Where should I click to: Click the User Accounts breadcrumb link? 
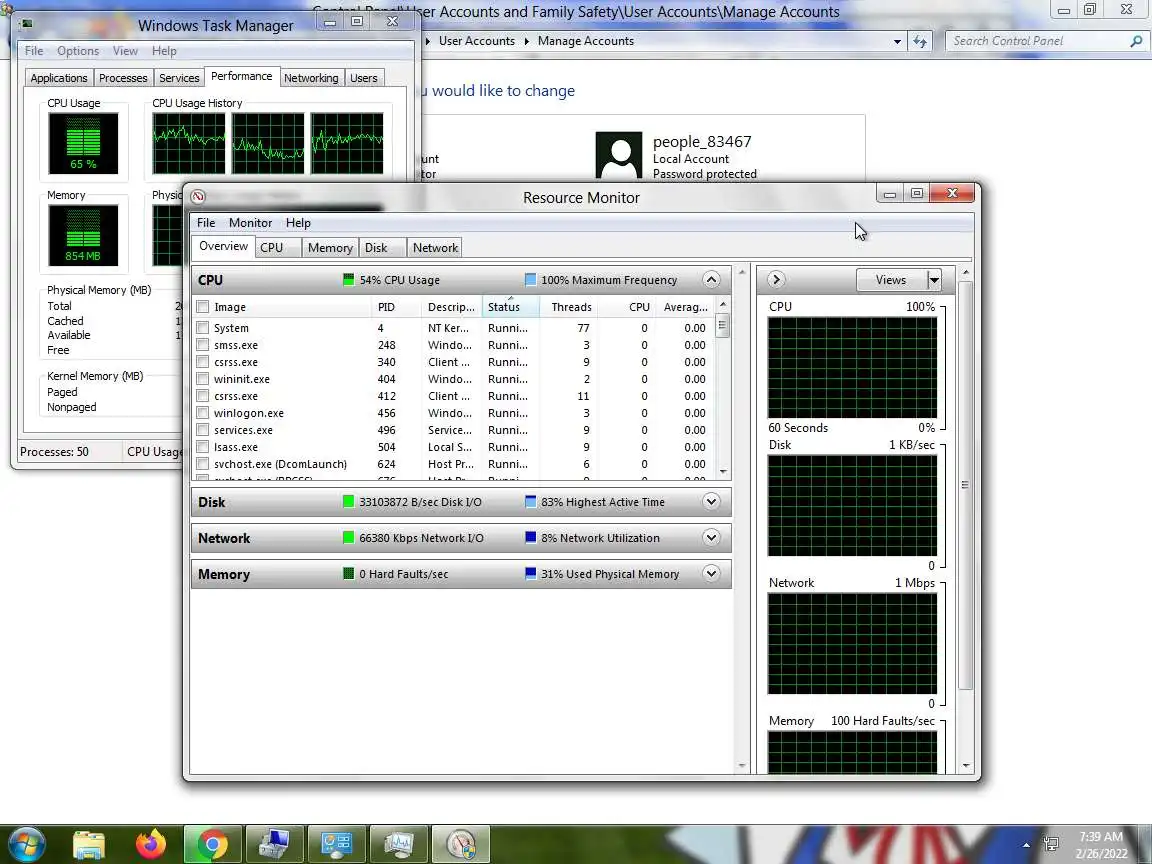[477, 41]
